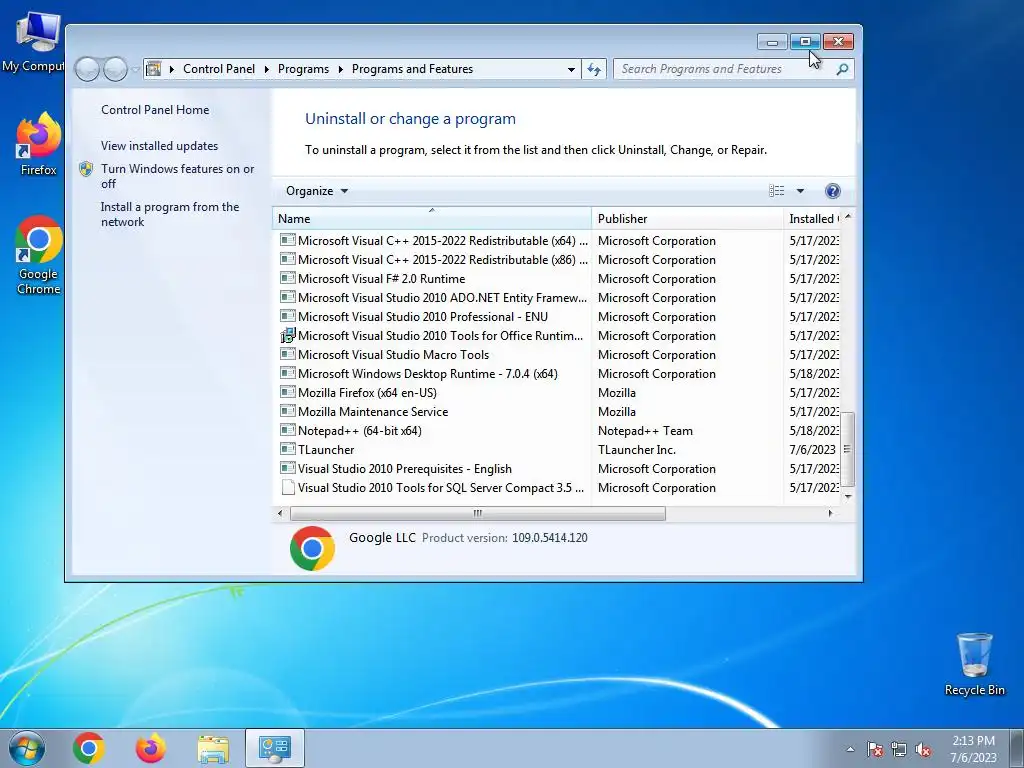Click in Search Programs and Features field
Viewport: 1024px width, 768px height.
tap(725, 69)
